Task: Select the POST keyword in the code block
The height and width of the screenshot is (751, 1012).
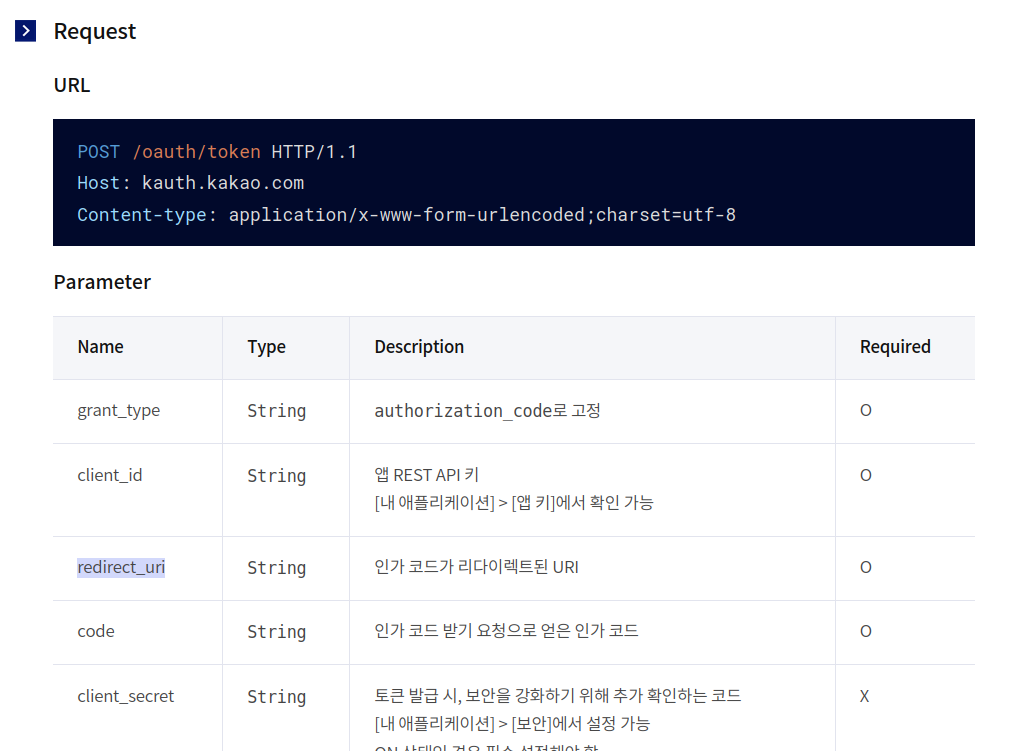Action: pos(98,151)
